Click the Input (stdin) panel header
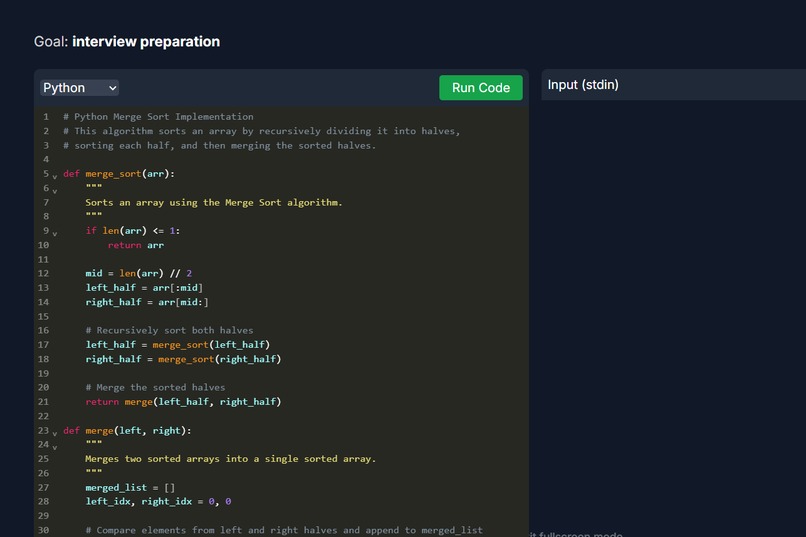Image resolution: width=806 pixels, height=537 pixels. [673, 85]
